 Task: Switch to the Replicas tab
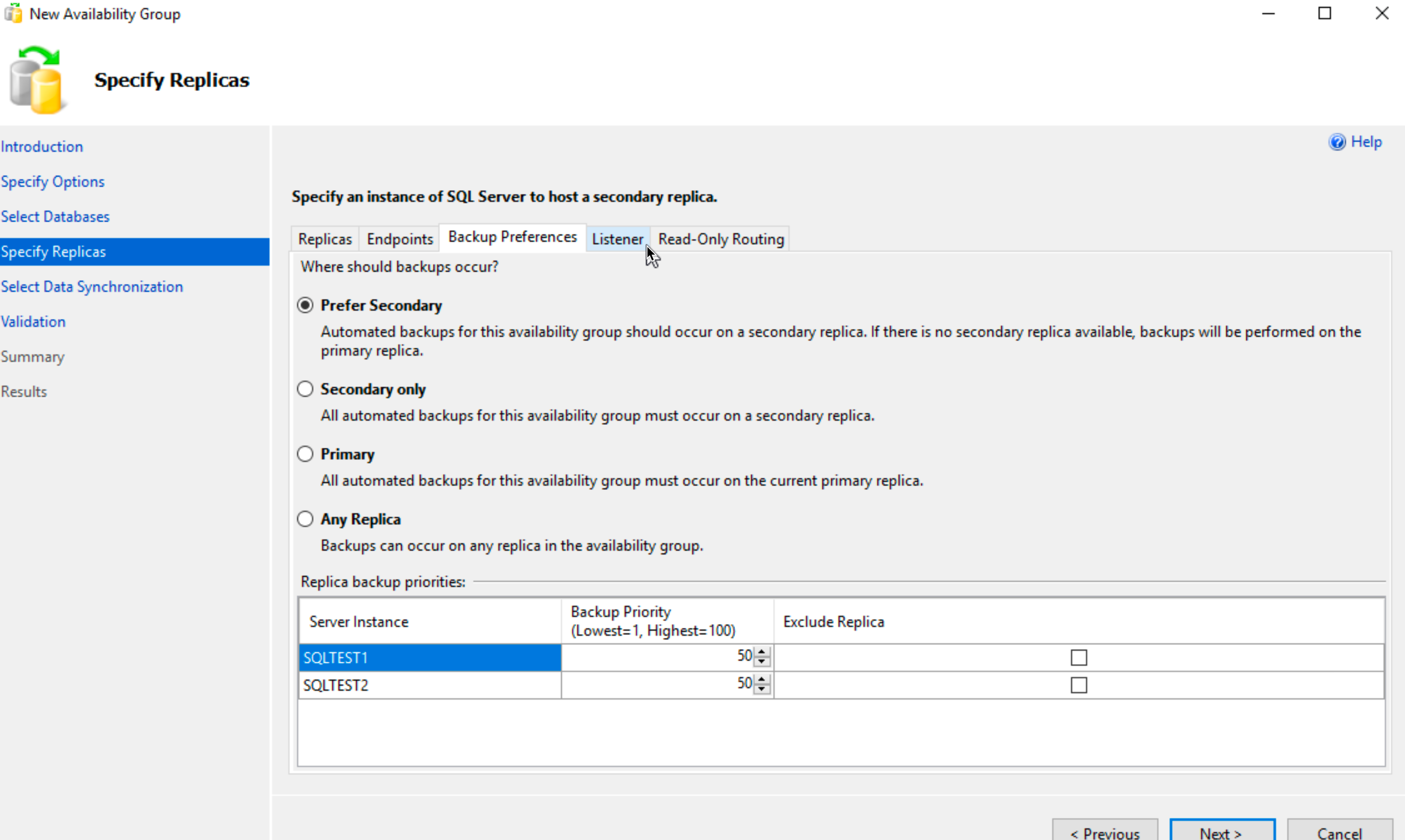(325, 239)
